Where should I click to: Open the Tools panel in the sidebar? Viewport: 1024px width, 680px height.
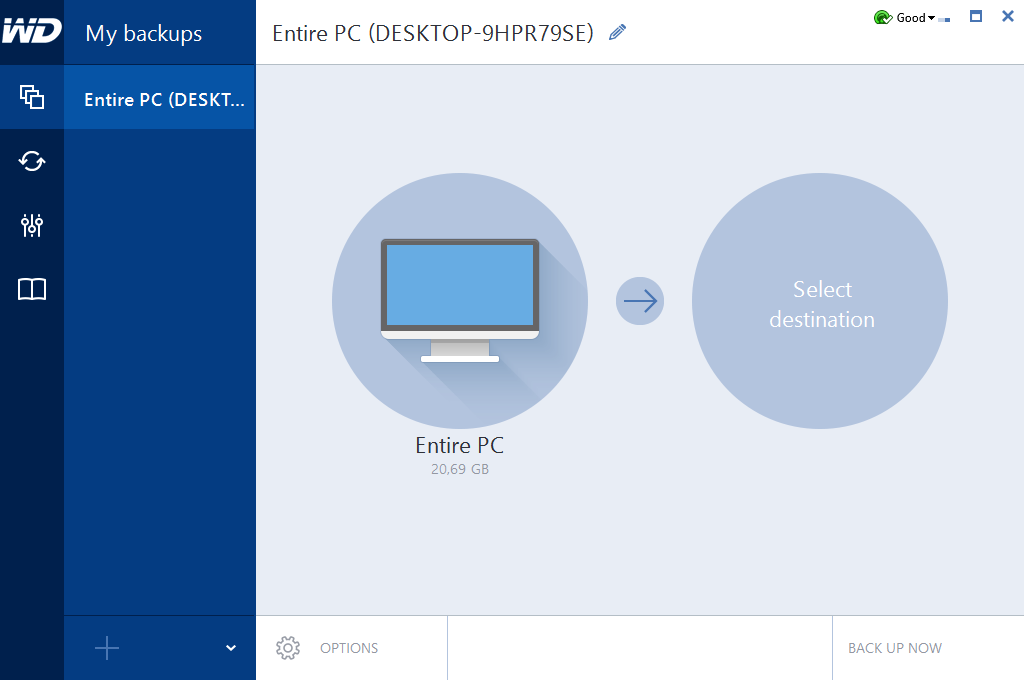coord(31,225)
